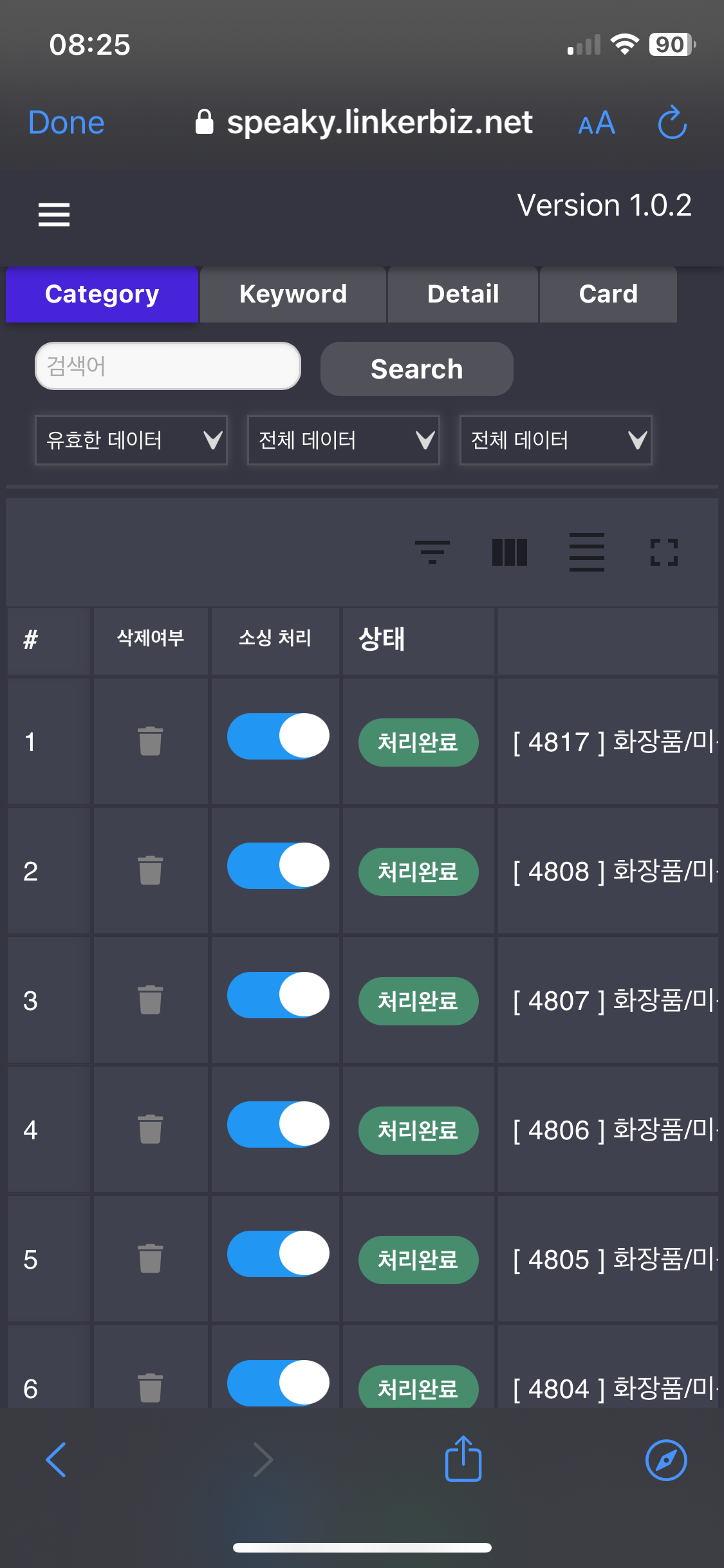Open the middle 전체 데이터 dropdown
This screenshot has height=1568, width=724.
coord(344,440)
